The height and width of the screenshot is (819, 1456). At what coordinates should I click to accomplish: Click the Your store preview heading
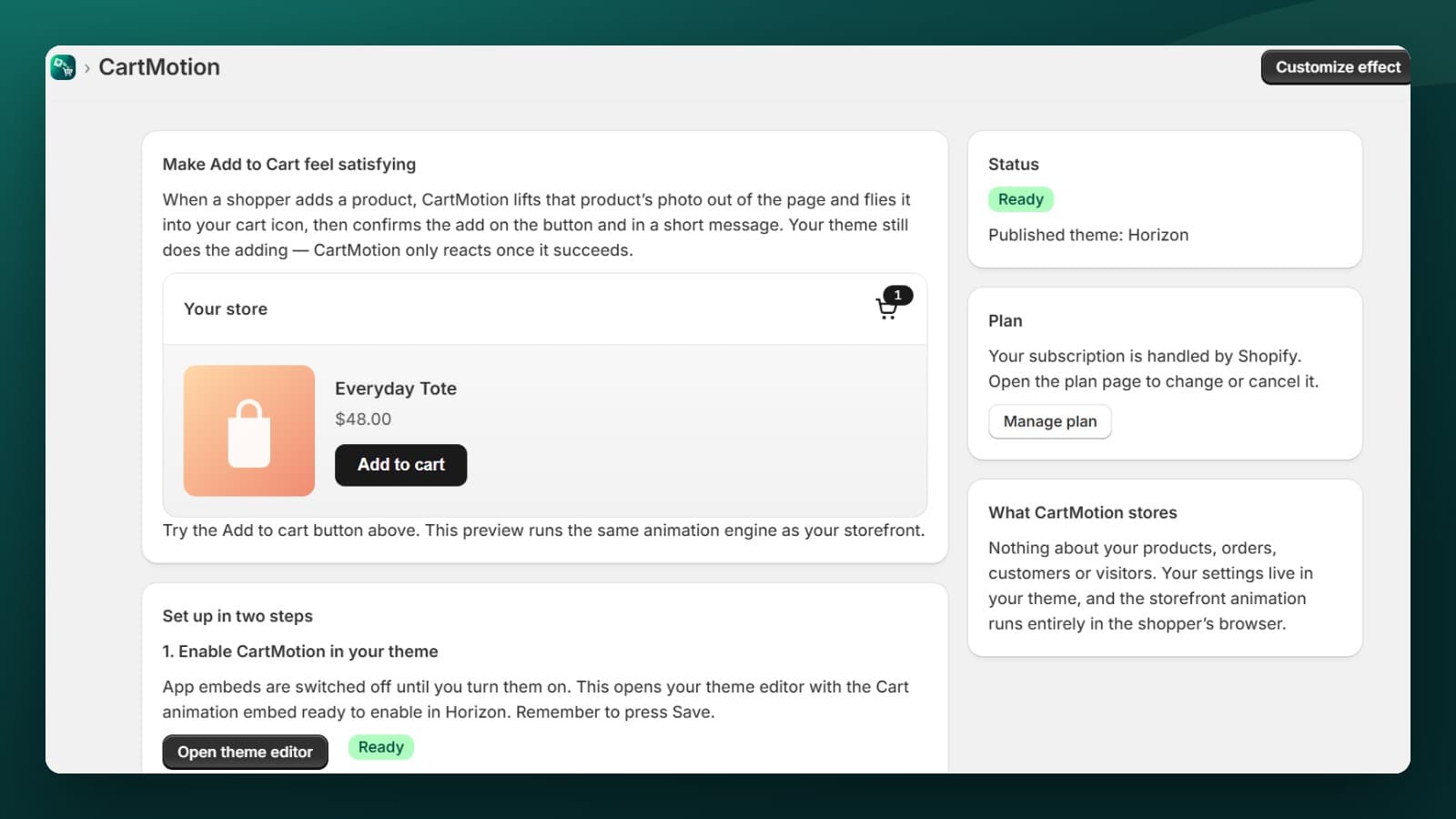(226, 309)
